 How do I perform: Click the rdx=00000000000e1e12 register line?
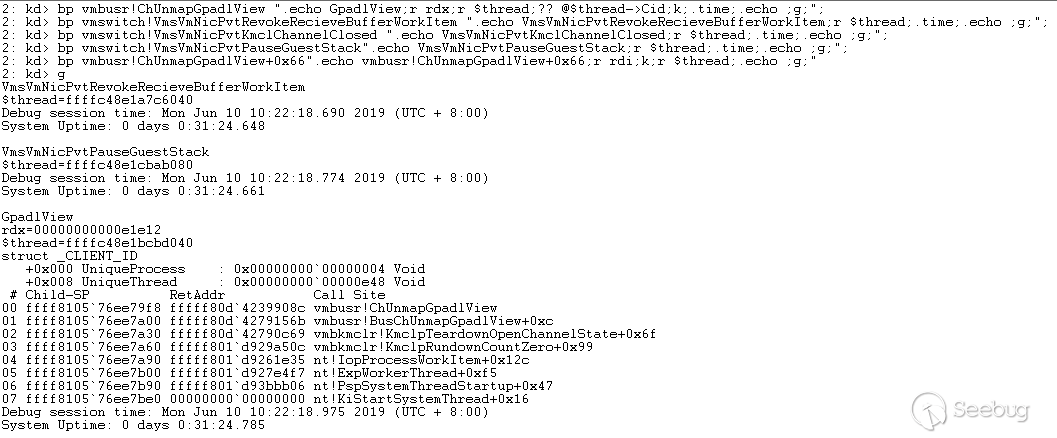coord(80,230)
